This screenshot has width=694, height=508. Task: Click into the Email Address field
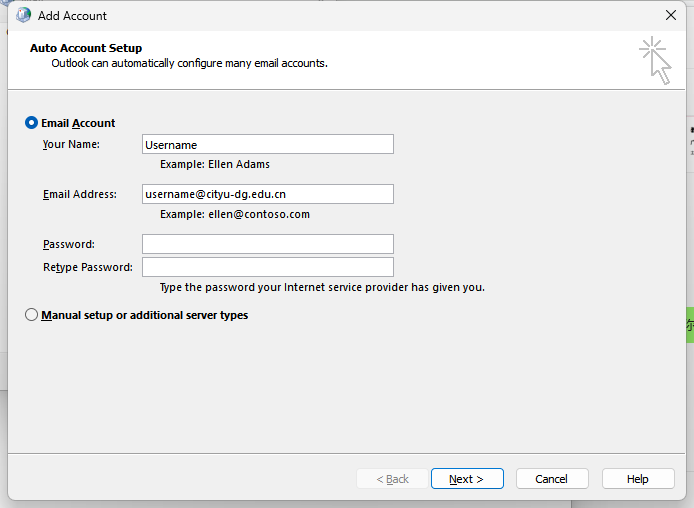click(x=267, y=194)
